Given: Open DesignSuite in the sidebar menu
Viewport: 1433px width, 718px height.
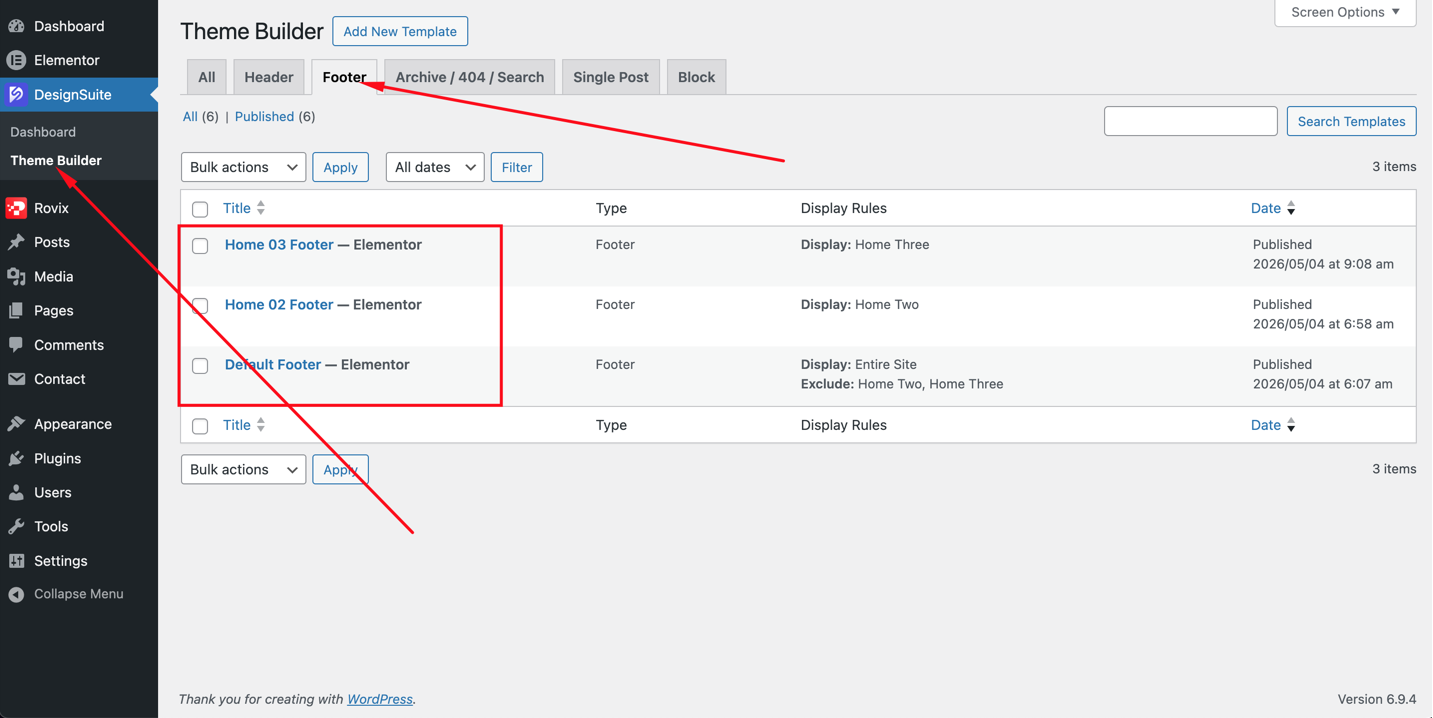Looking at the screenshot, I should 79,94.
